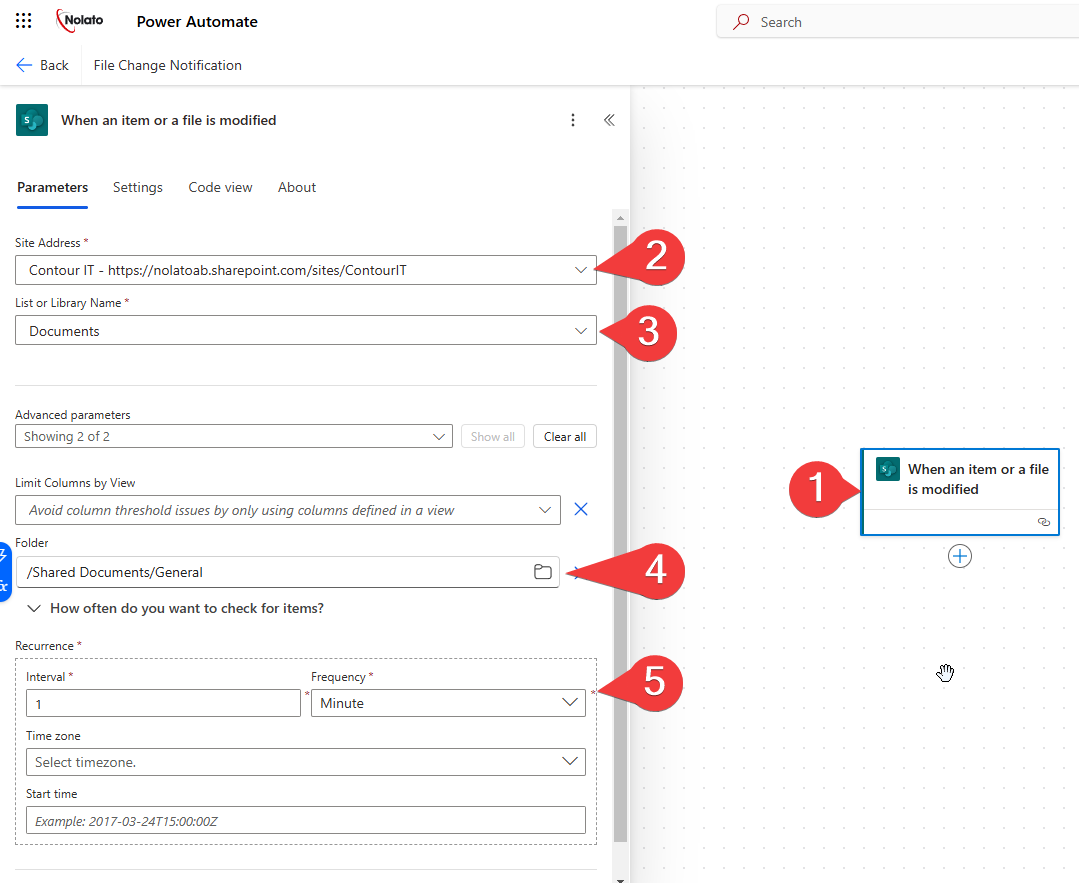Open the Frequency Minute dropdown
Image resolution: width=1079 pixels, height=883 pixels.
click(448, 703)
